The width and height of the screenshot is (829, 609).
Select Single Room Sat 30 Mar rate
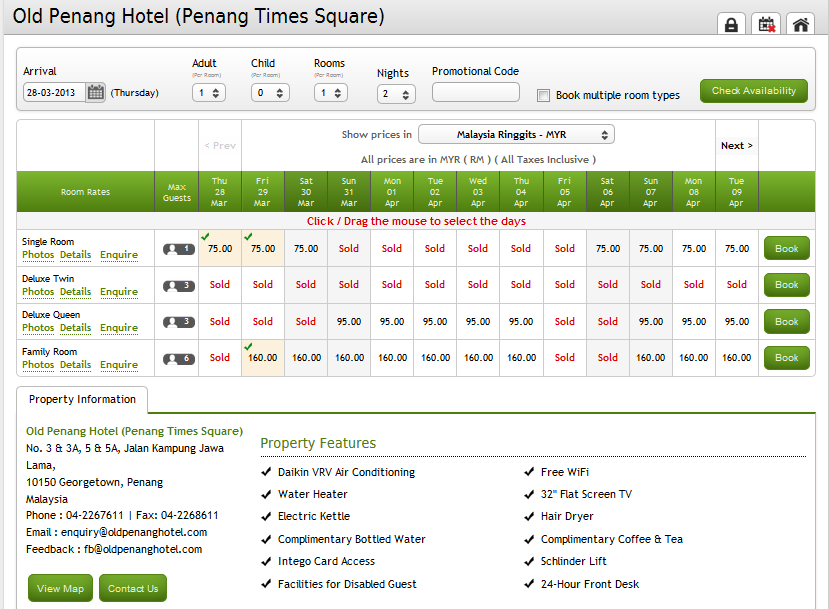tap(306, 248)
